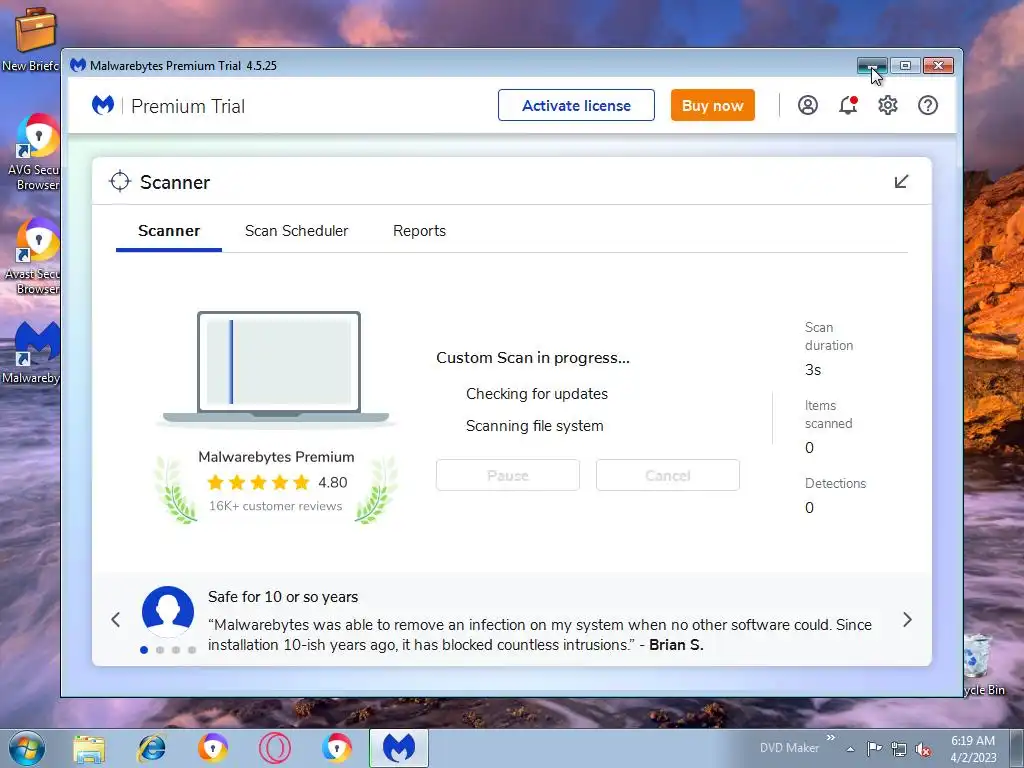The width and height of the screenshot is (1024, 768).
Task: Switch to the Scanner tab
Action: click(169, 231)
